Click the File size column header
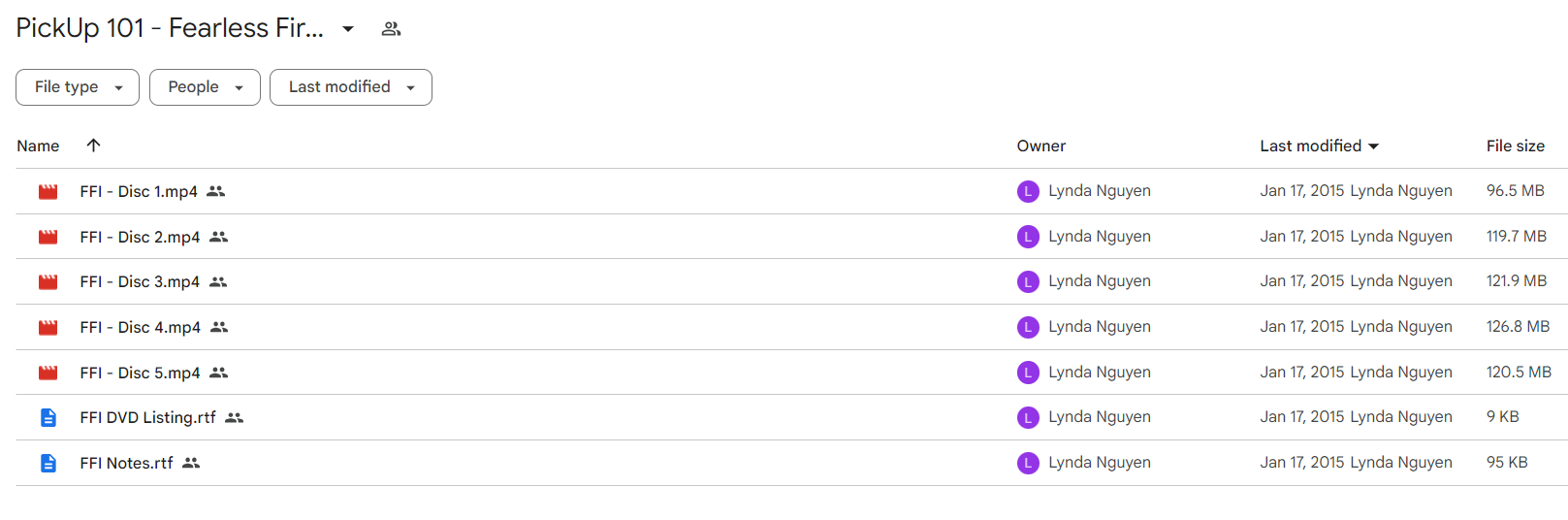Image resolution: width=1568 pixels, height=520 pixels. 1516,146
